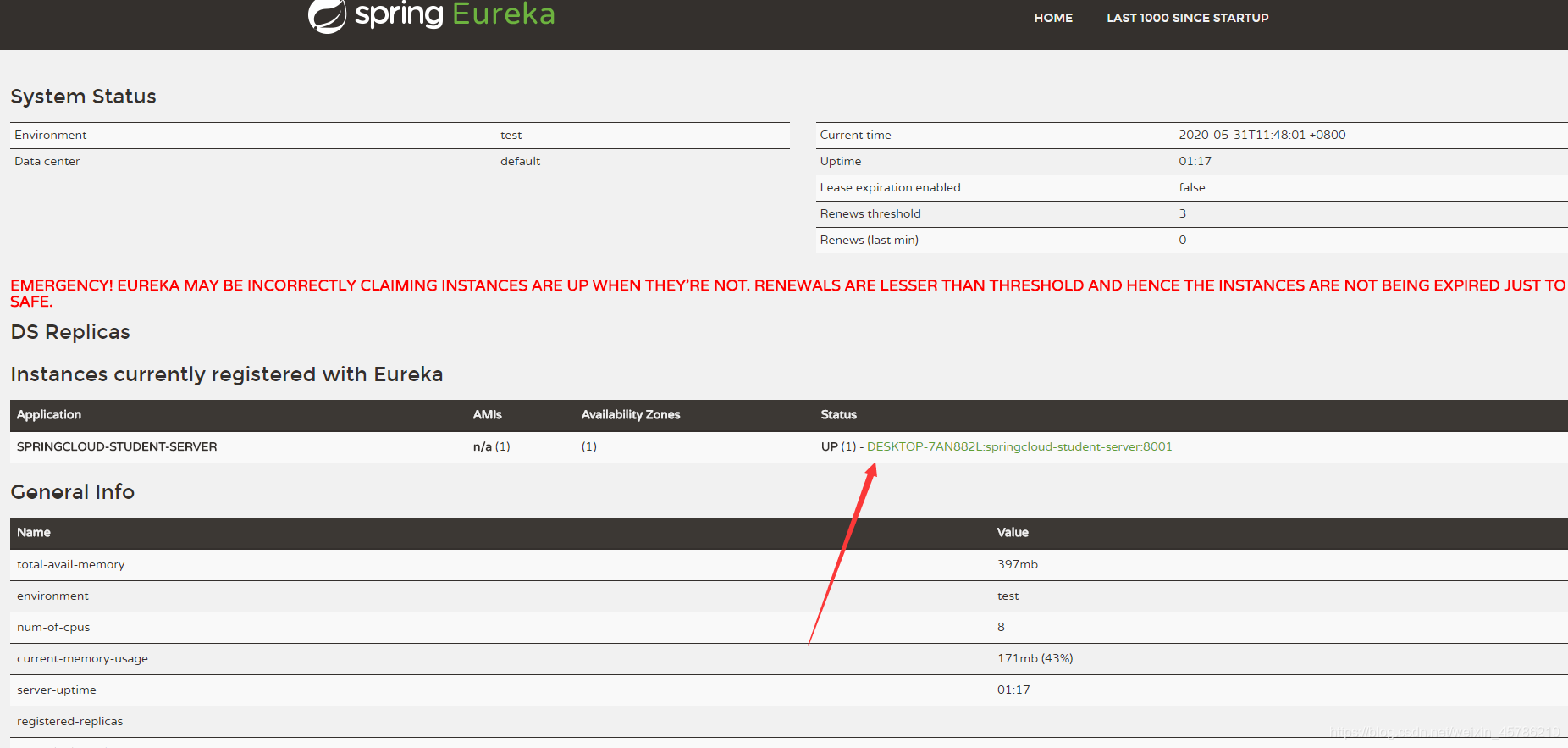The height and width of the screenshot is (748, 1568).
Task: Click the Lease expiration enabled value 'false'
Action: click(1191, 187)
